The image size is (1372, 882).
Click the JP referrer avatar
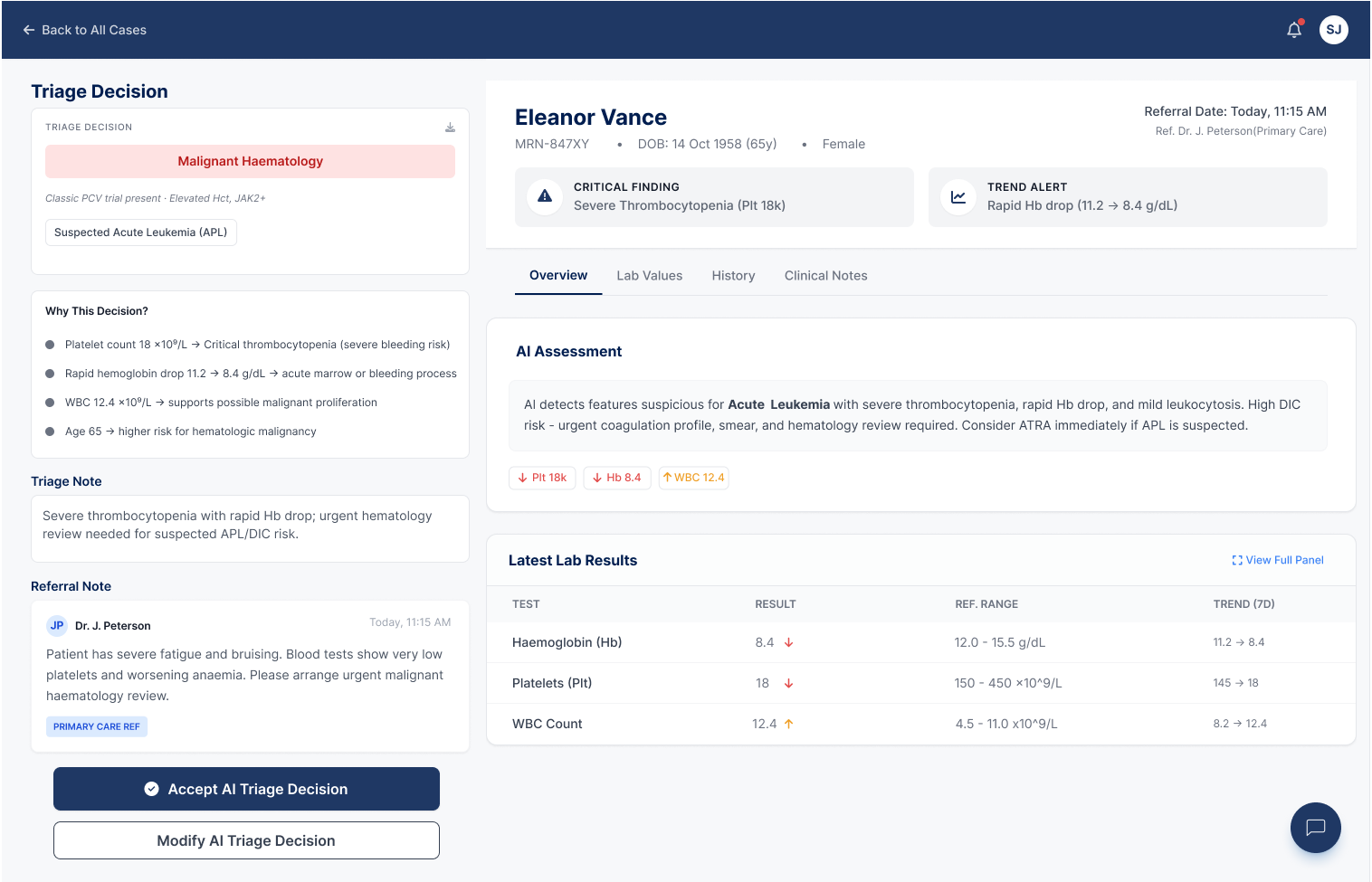pos(57,625)
